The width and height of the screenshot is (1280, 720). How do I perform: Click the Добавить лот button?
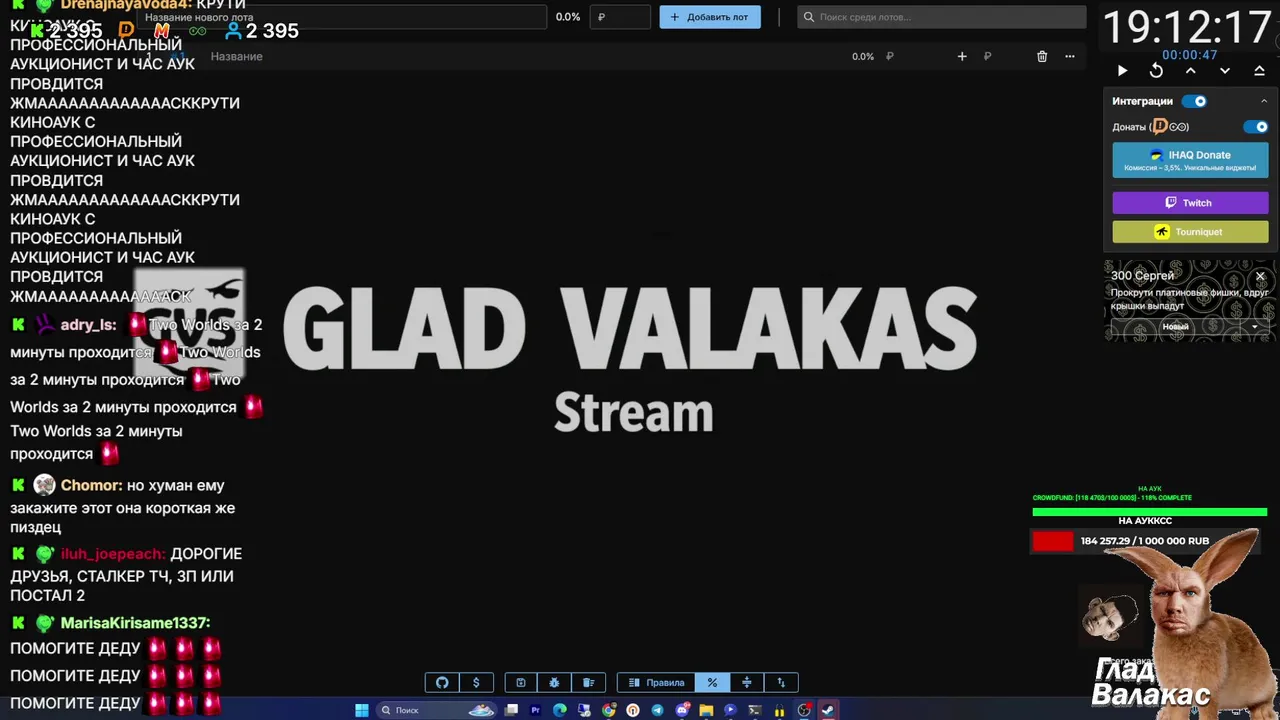(x=710, y=17)
